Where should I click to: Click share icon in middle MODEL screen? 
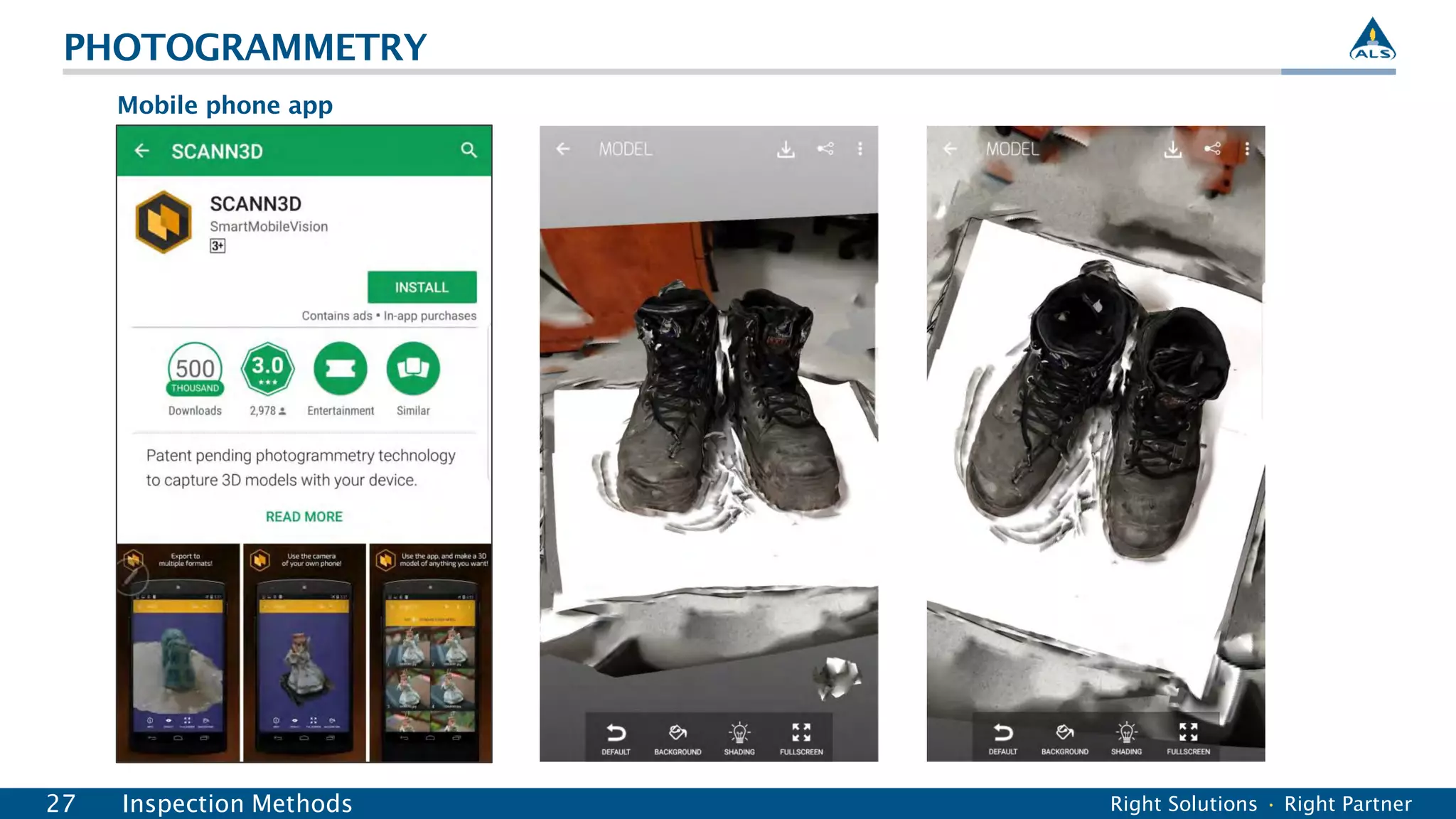click(x=825, y=149)
